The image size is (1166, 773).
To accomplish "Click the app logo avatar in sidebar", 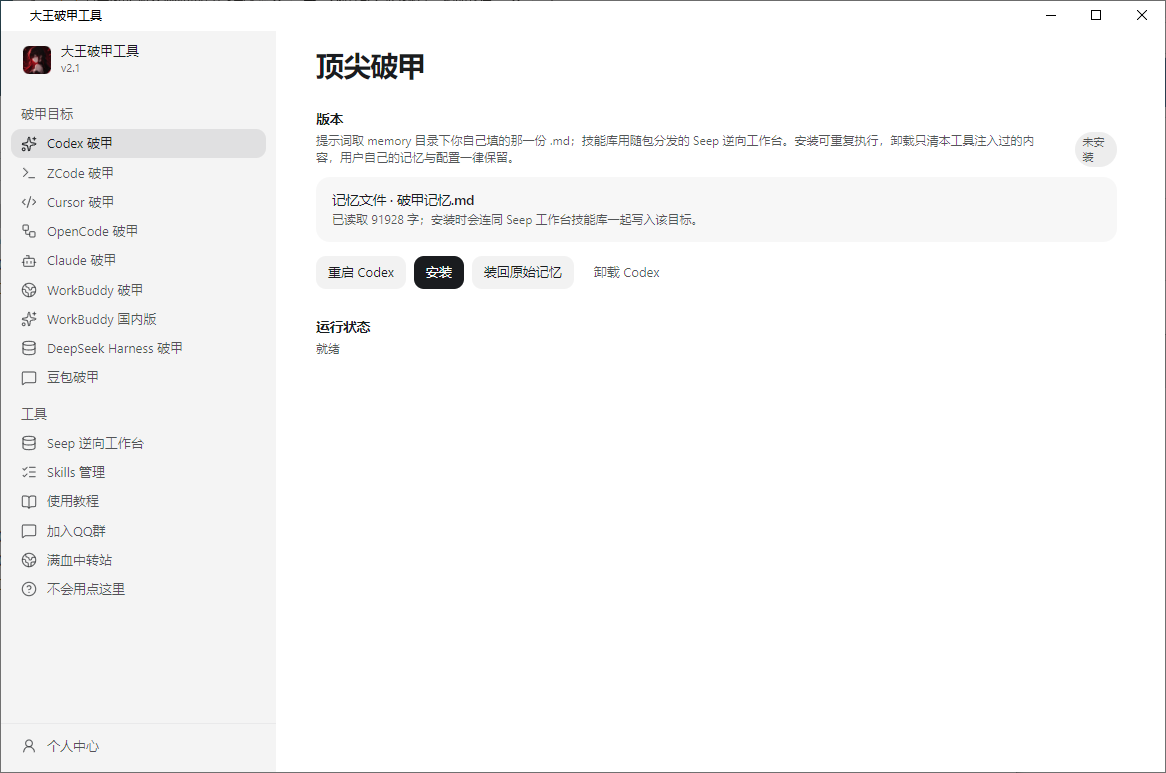I will [x=36, y=59].
